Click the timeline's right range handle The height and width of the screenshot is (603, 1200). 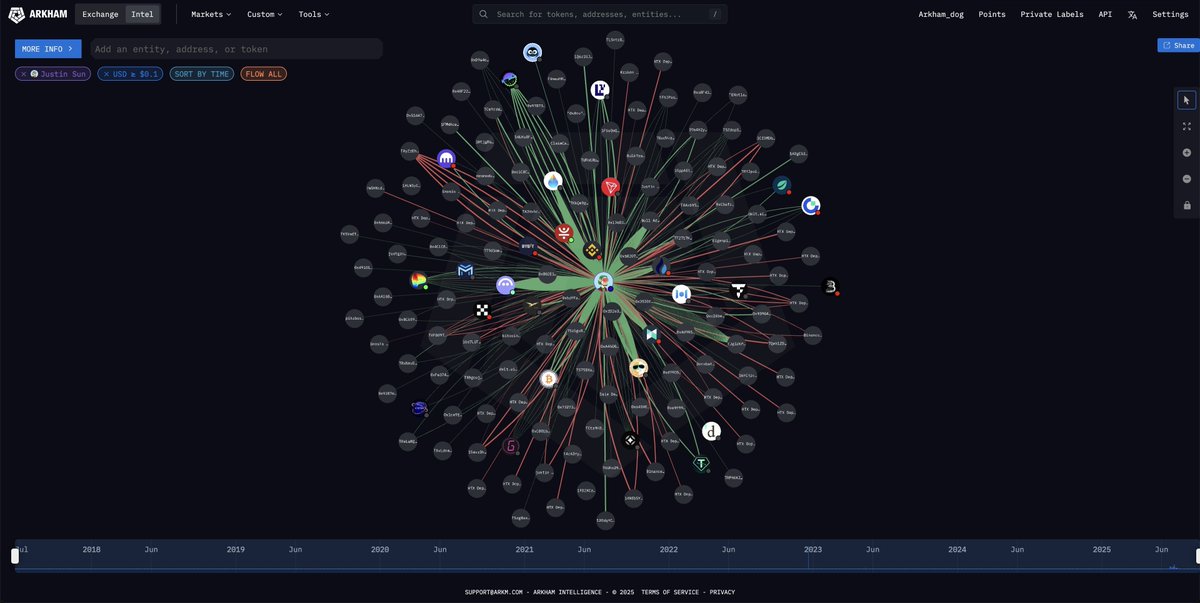[1197, 556]
